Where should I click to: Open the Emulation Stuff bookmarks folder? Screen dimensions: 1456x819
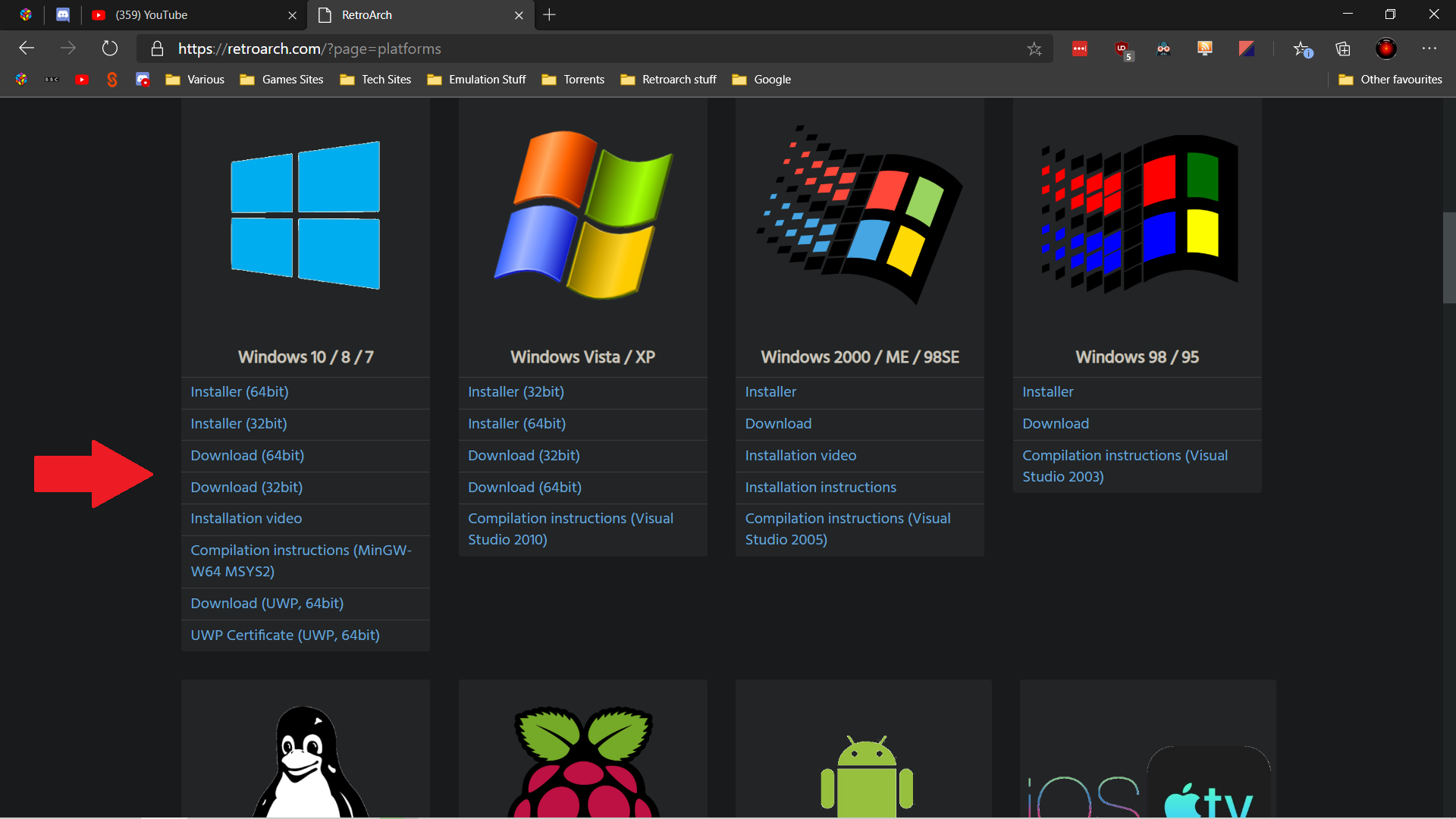pyautogui.click(x=476, y=80)
